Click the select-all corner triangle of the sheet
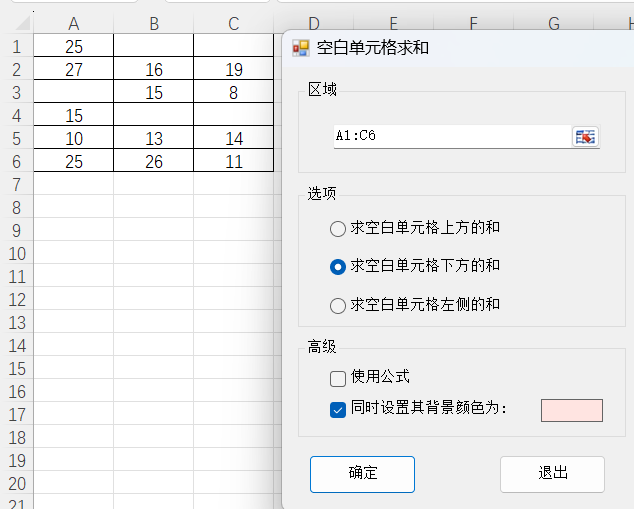The width and height of the screenshot is (634, 509). [x=23, y=23]
